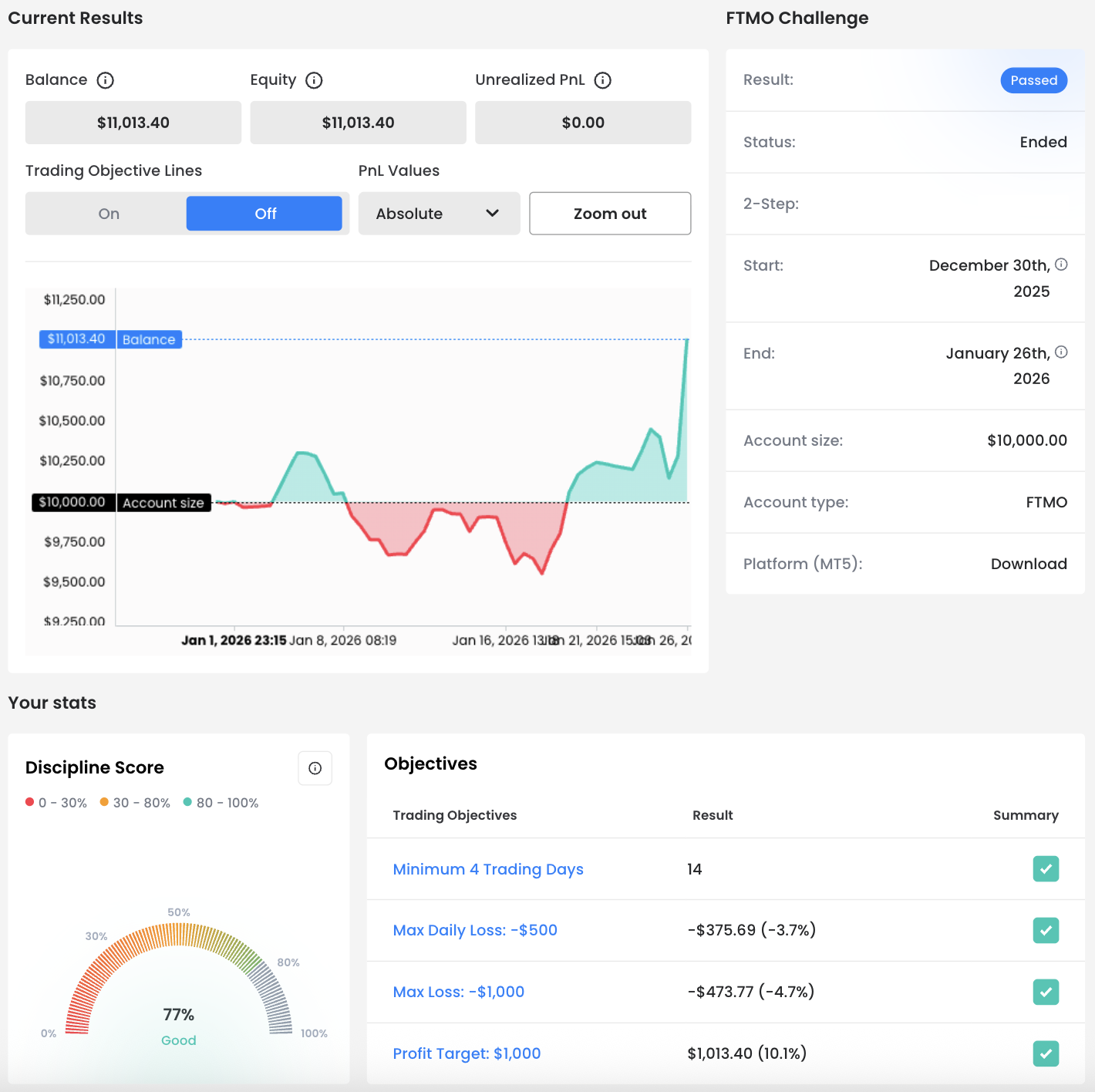Screen dimensions: 1095x1092
Task: Click info icon beside End date
Action: tap(1061, 352)
